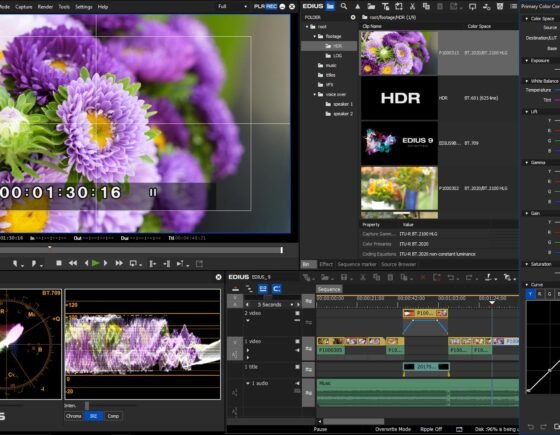The width and height of the screenshot is (560, 435).
Task: Click the View list icon in bin toolbar
Action: [x=514, y=6]
